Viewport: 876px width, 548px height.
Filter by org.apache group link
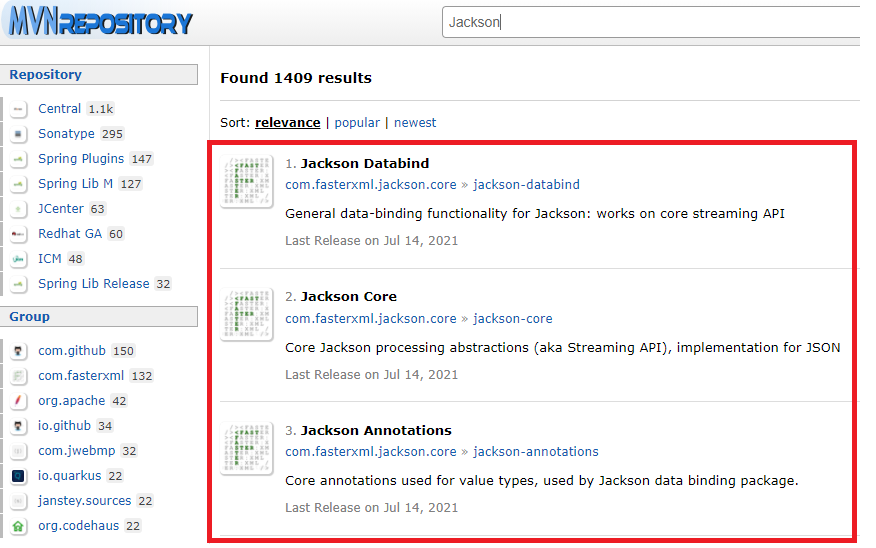click(72, 401)
